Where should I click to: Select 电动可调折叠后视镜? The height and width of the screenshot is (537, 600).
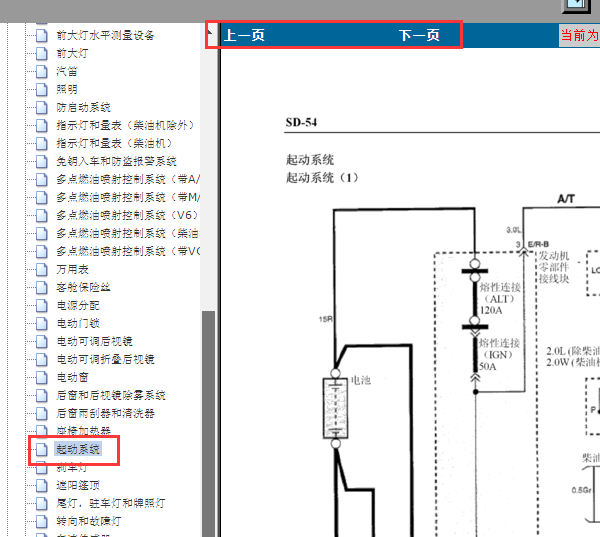coord(106,359)
